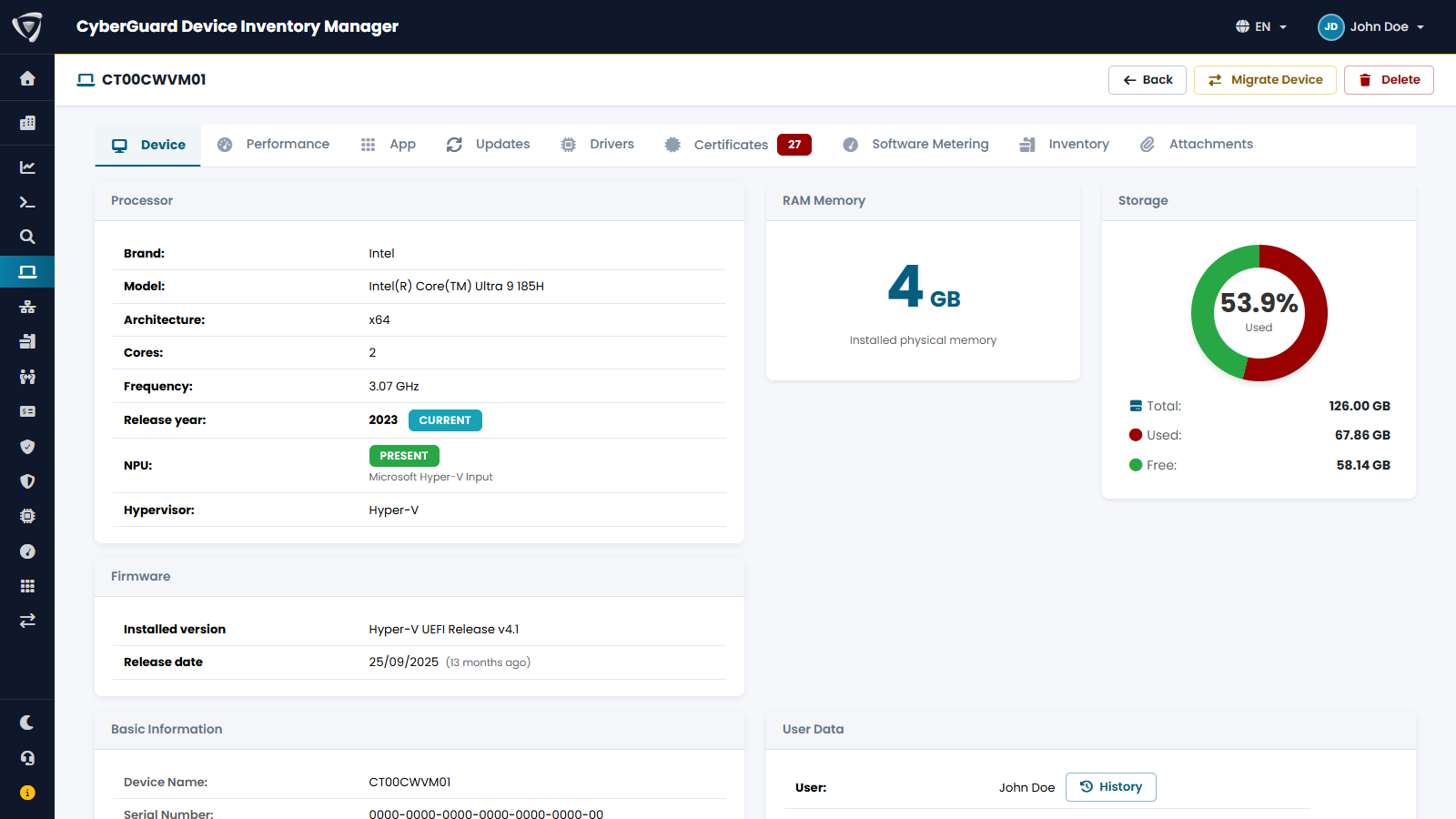This screenshot has width=1456, height=819.
Task: Open the terminal prompt icon in sidebar
Action: [x=27, y=202]
